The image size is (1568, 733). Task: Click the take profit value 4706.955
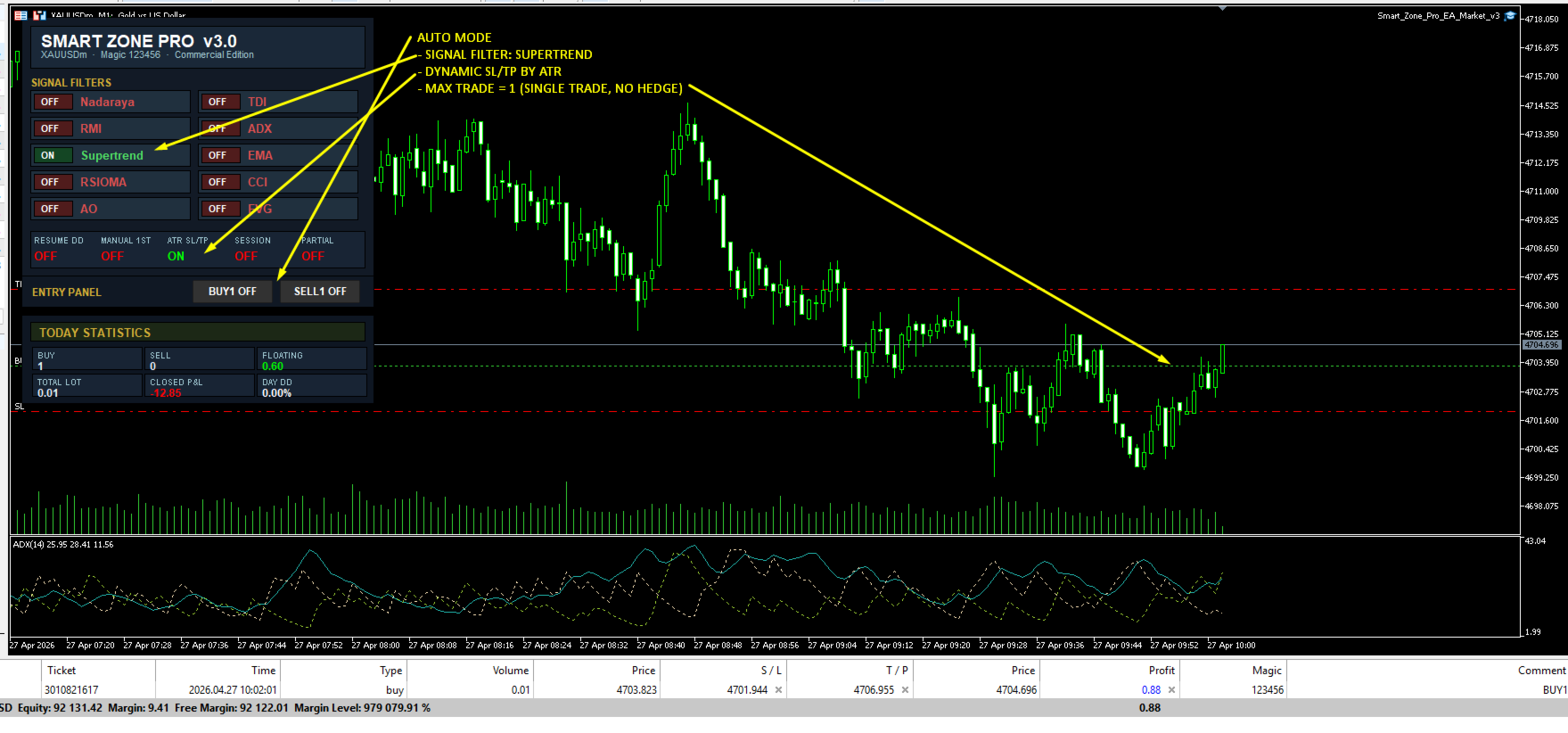tap(874, 690)
